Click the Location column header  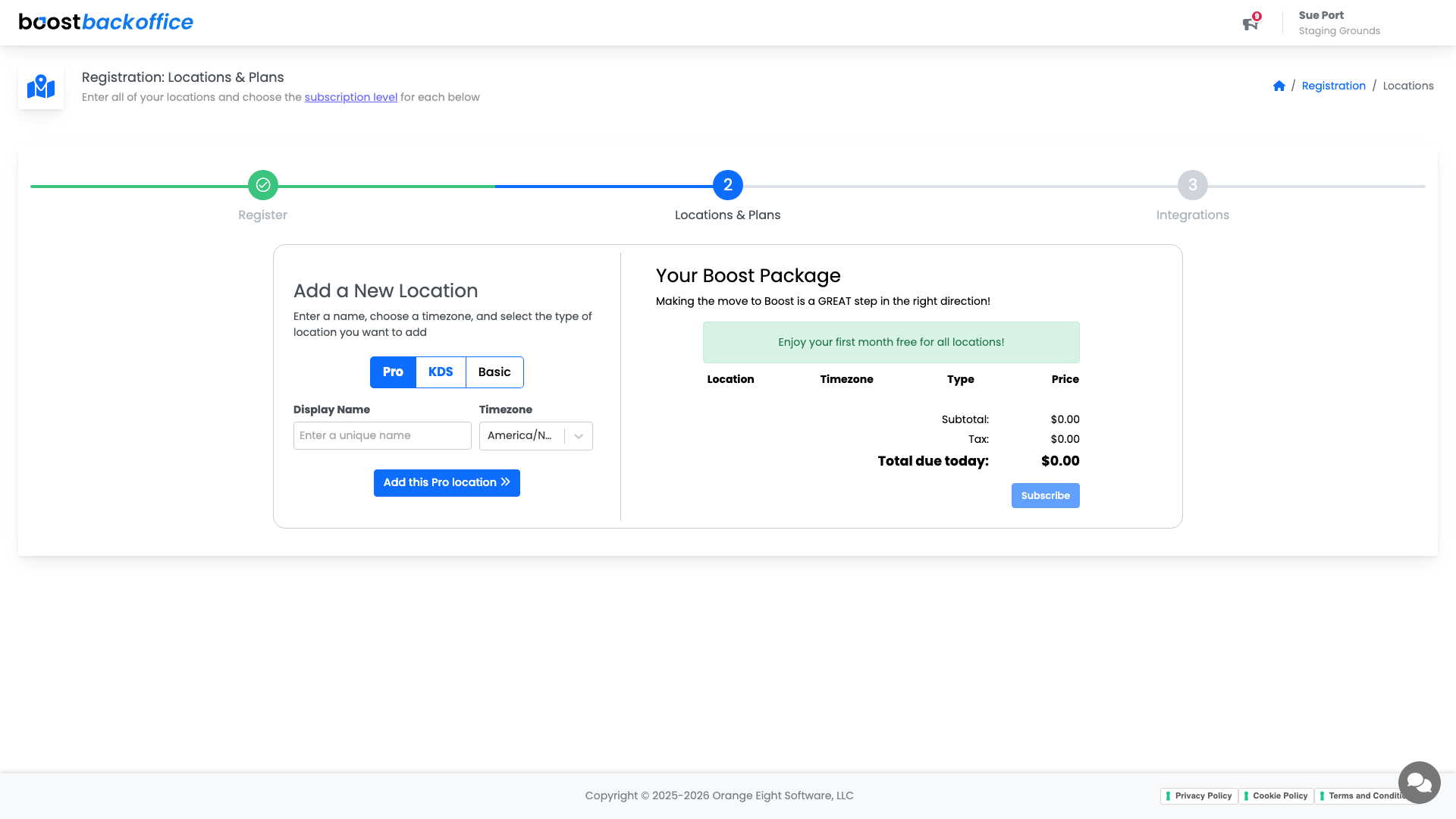coord(730,379)
